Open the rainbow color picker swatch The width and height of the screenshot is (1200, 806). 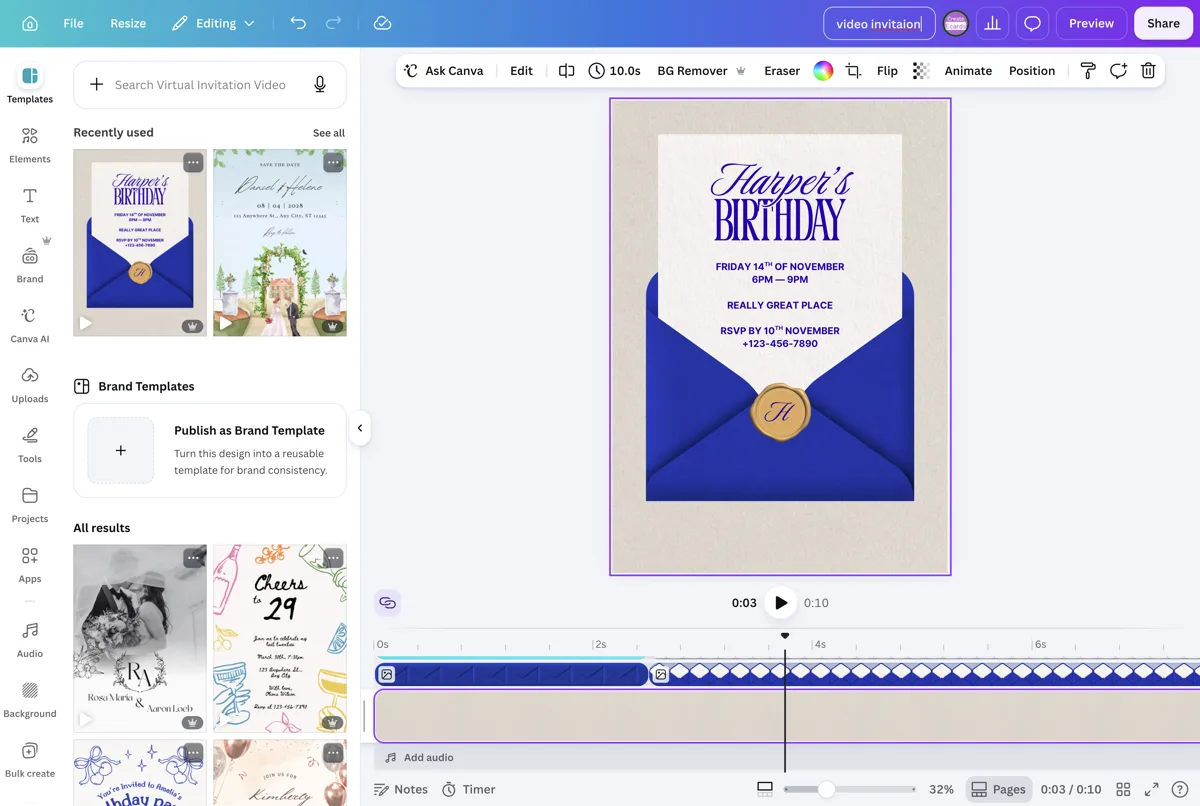823,71
